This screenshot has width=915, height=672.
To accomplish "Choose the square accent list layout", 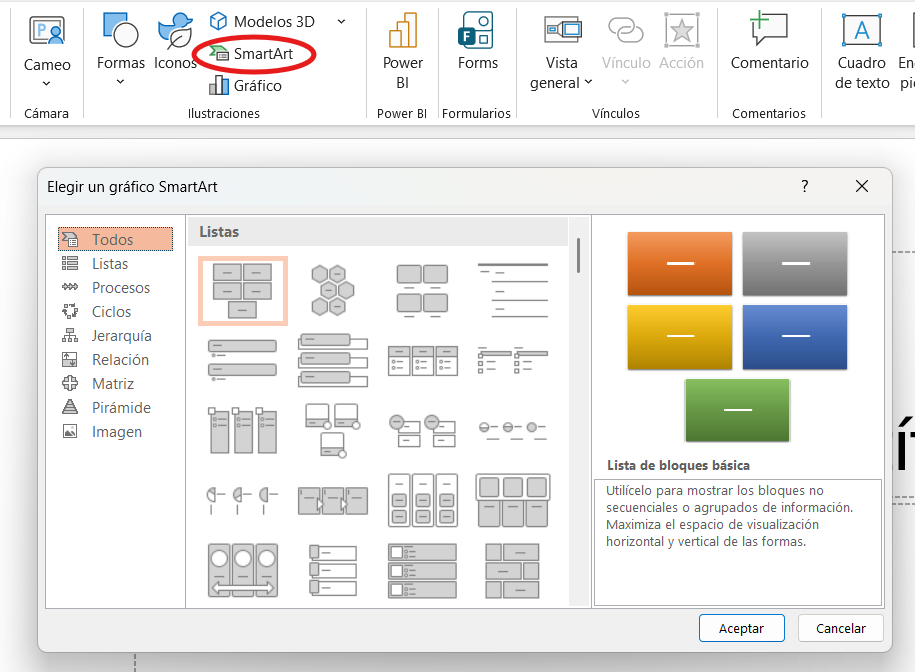I will (512, 360).
